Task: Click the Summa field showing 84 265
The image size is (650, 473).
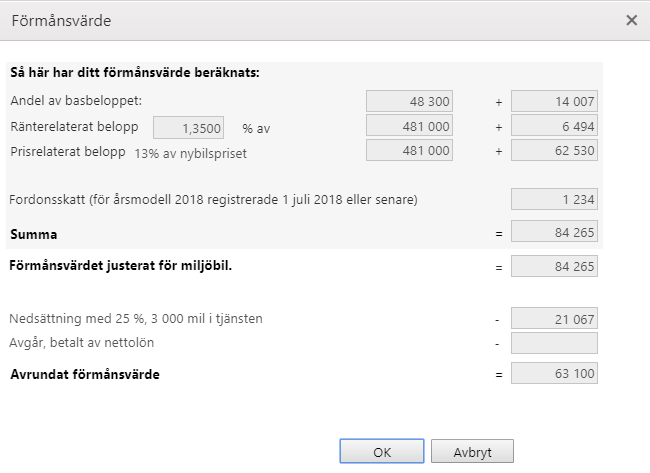Action: click(x=554, y=231)
